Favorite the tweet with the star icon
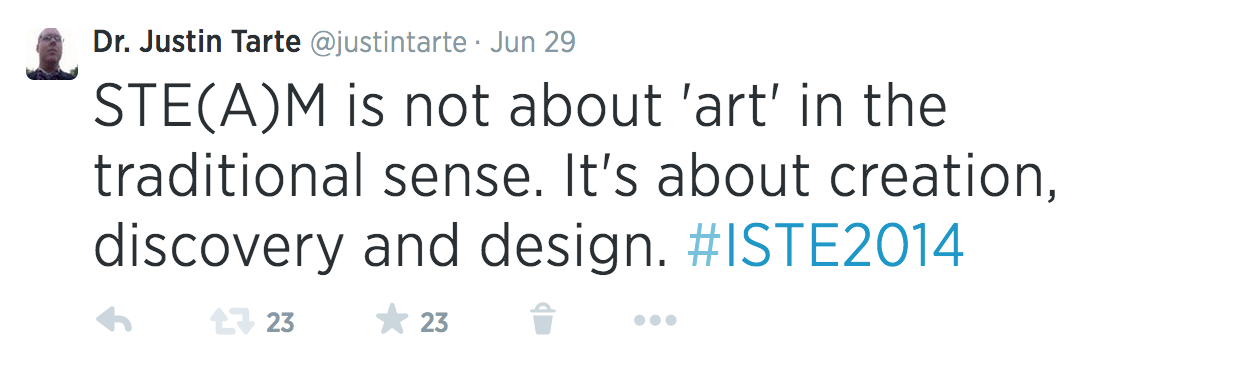This screenshot has height=366, width=1252. click(391, 321)
